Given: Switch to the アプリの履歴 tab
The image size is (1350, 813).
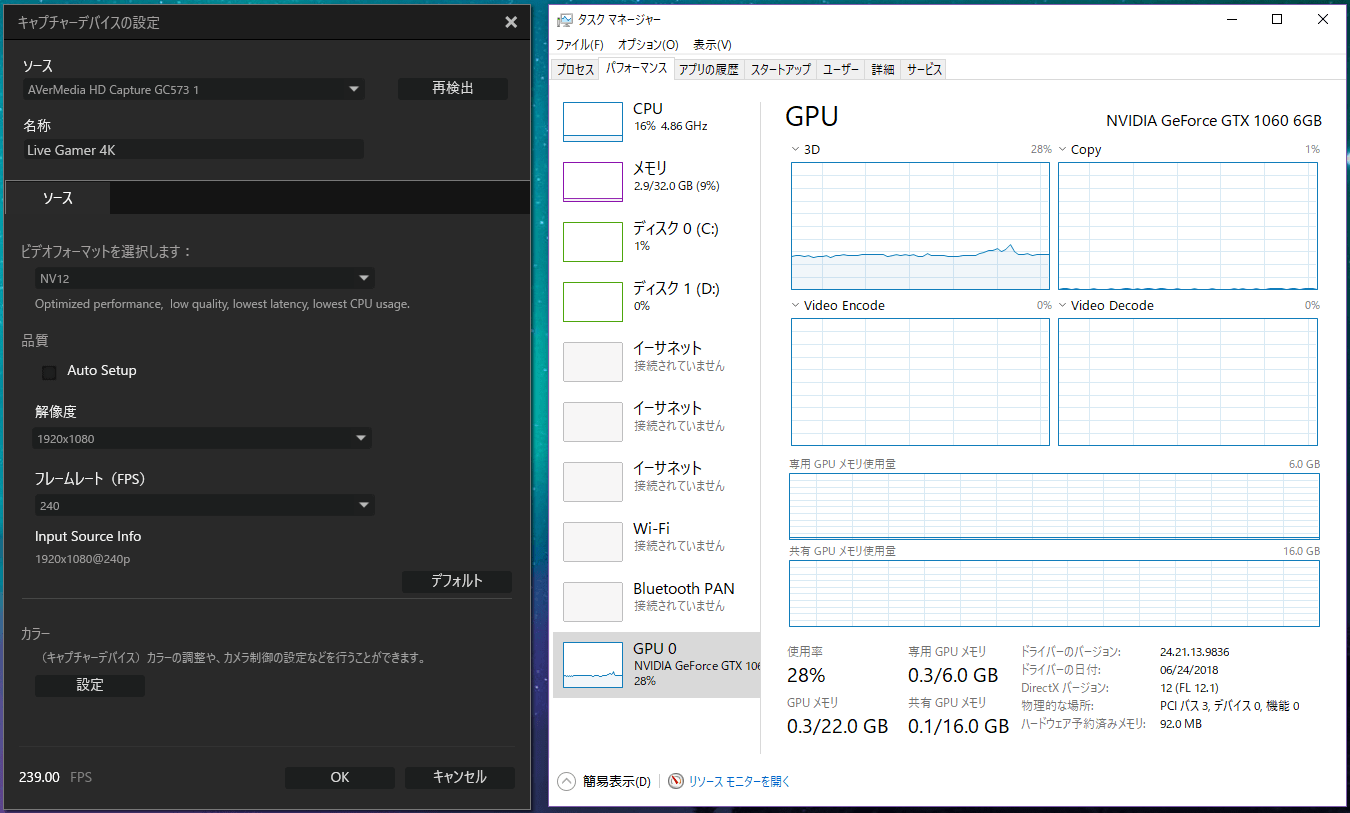Looking at the screenshot, I should 708,70.
